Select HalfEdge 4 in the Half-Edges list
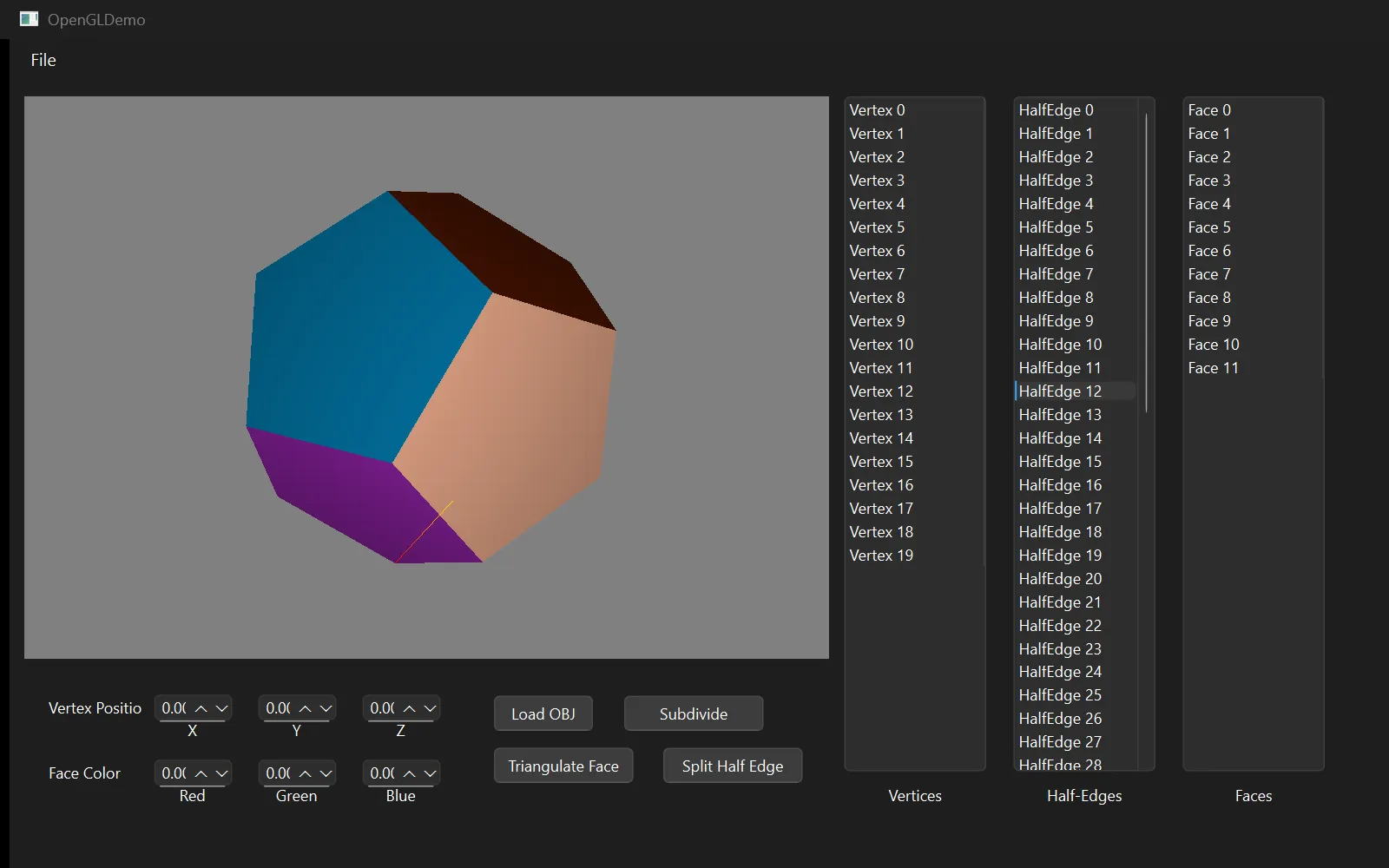 pyautogui.click(x=1076, y=204)
